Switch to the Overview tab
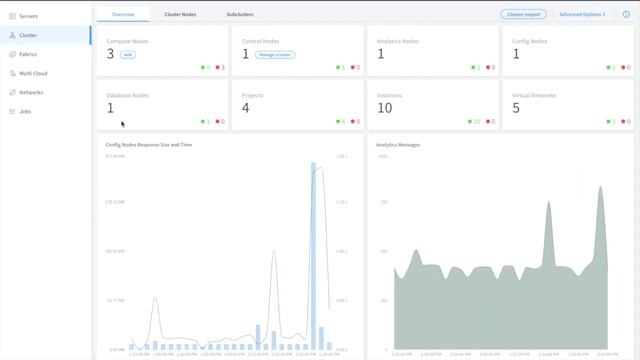 [x=123, y=14]
